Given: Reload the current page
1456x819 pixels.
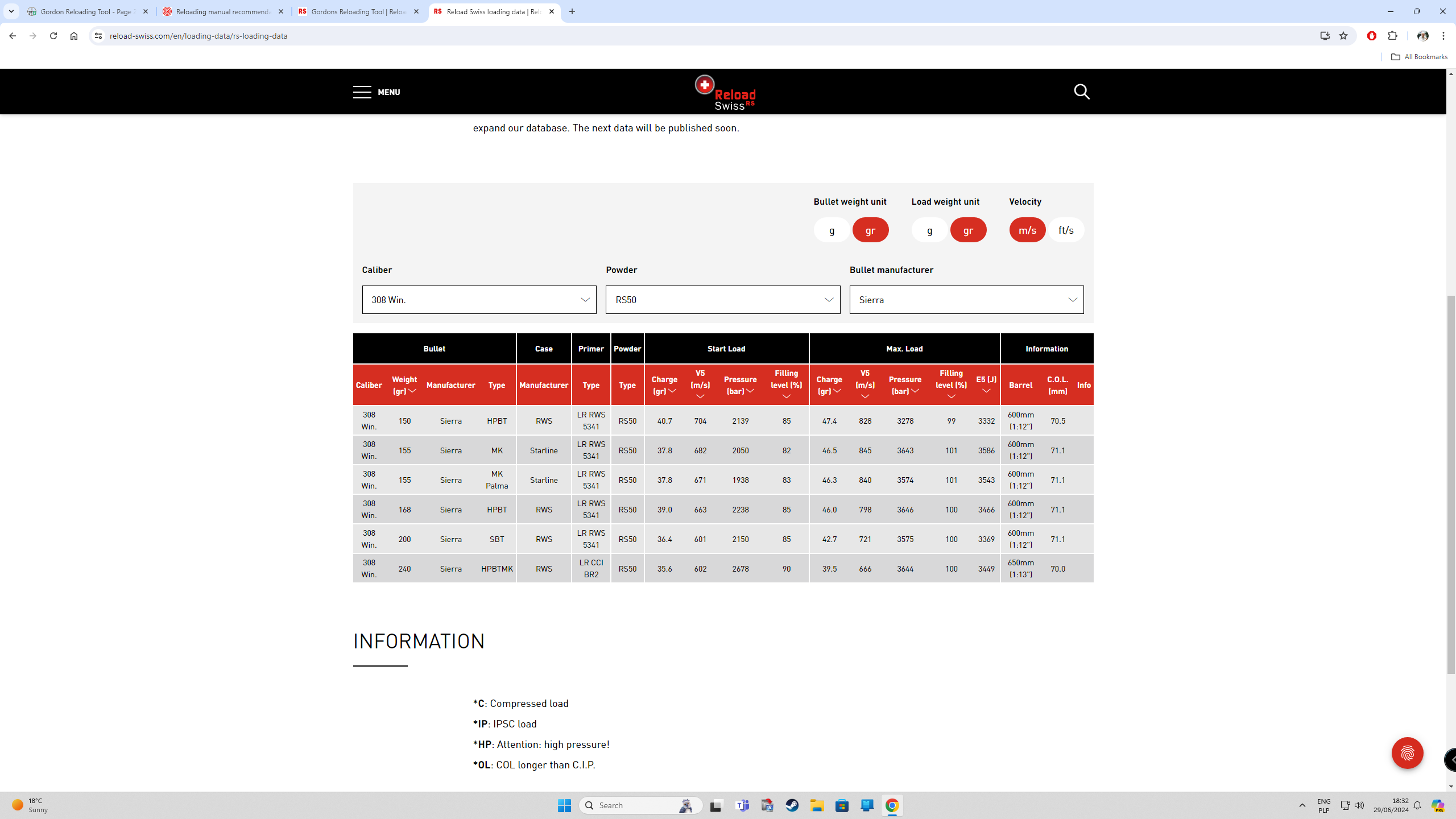Looking at the screenshot, I should point(53,36).
